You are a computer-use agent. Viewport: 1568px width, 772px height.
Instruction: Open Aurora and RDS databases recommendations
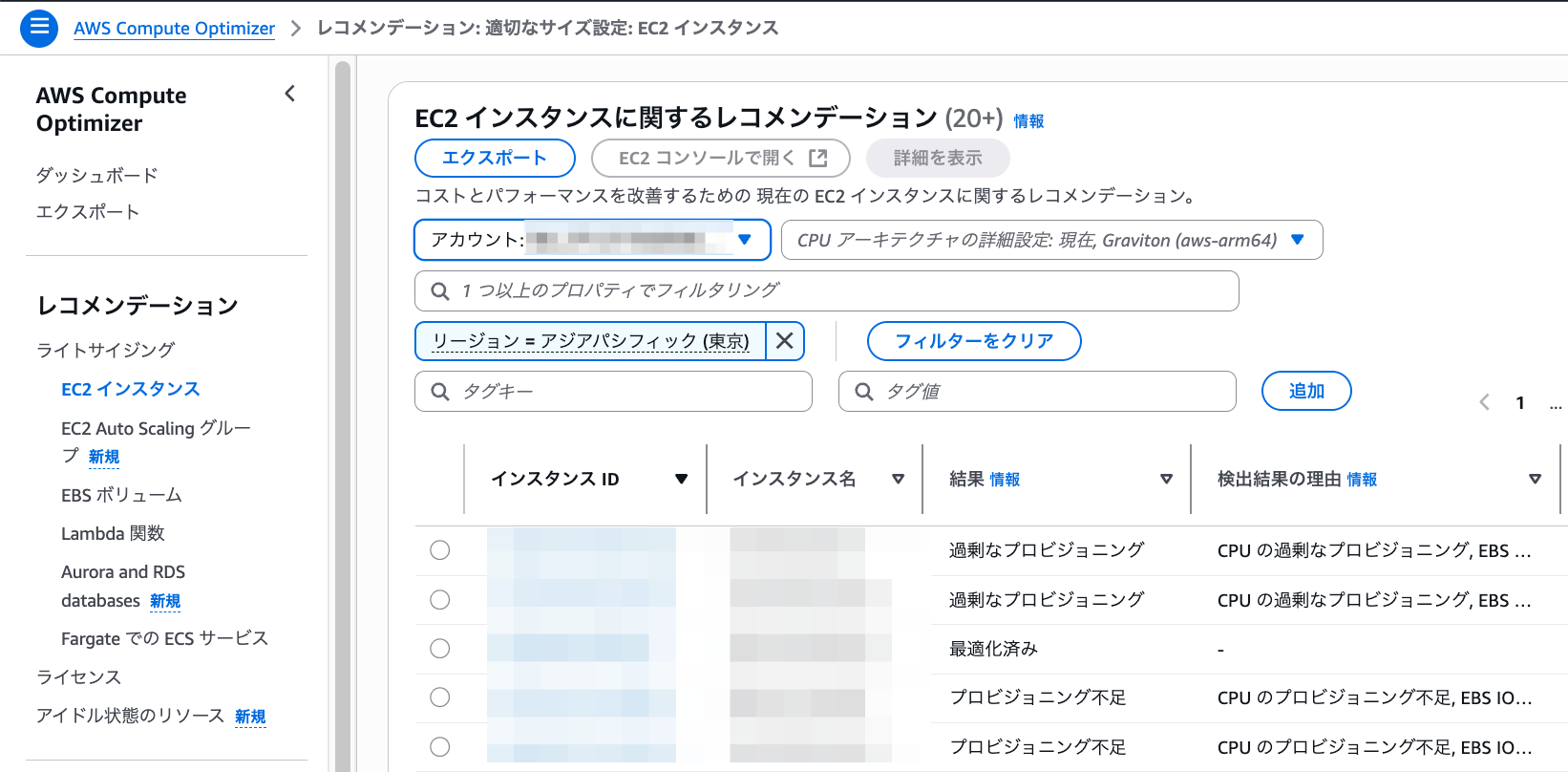(123, 586)
